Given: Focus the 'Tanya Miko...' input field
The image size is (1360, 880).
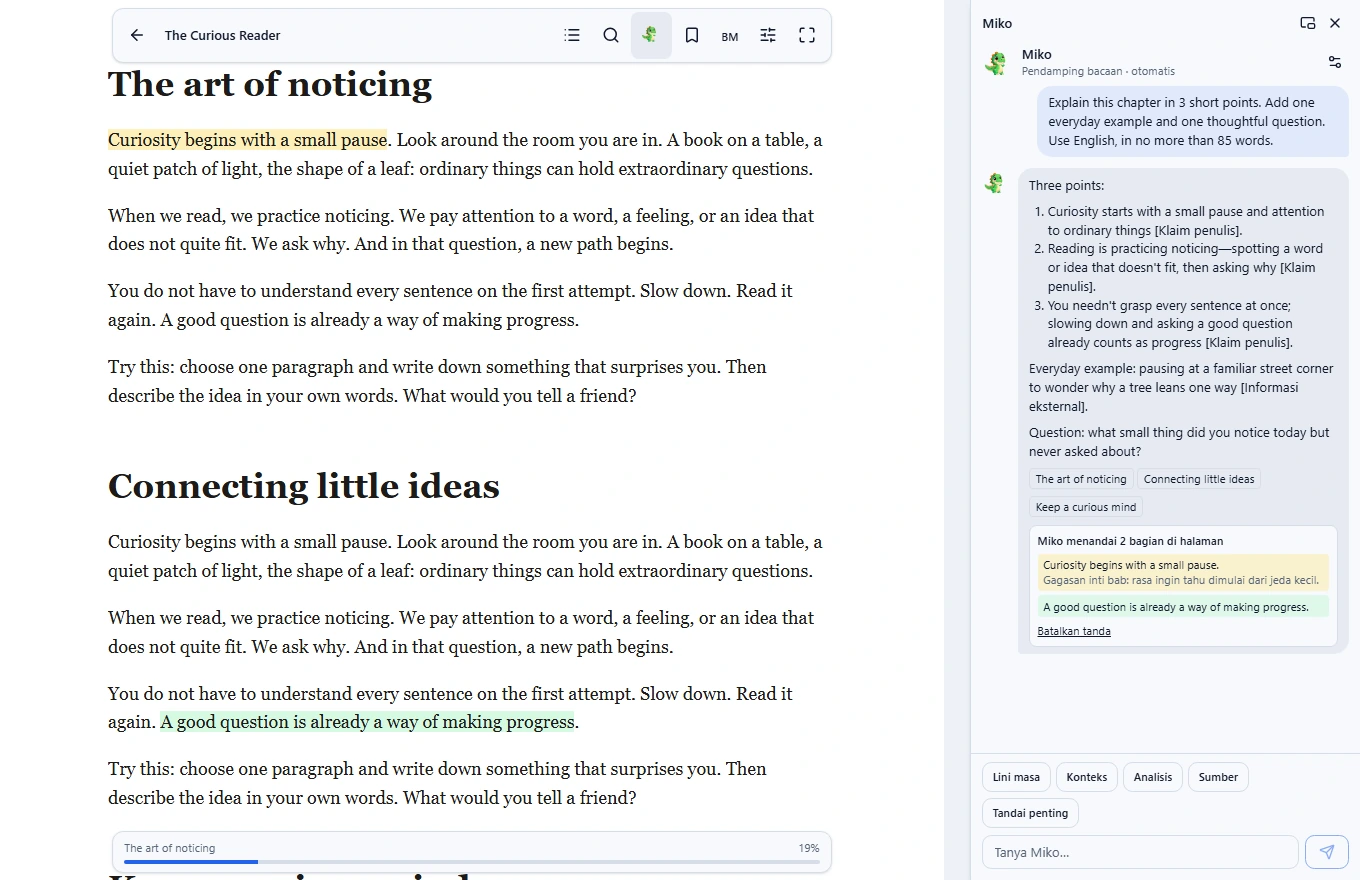Looking at the screenshot, I should coord(1140,852).
